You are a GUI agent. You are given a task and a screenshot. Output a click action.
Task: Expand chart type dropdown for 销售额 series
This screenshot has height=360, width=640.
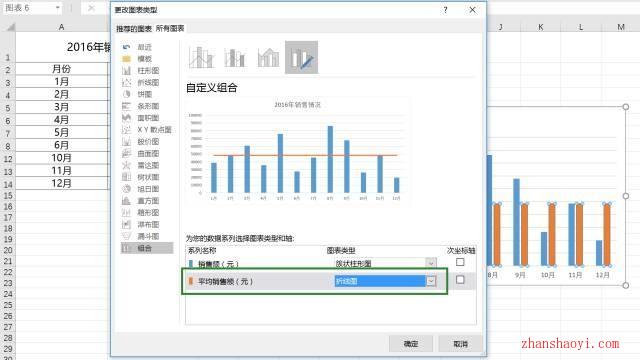tap(431, 263)
